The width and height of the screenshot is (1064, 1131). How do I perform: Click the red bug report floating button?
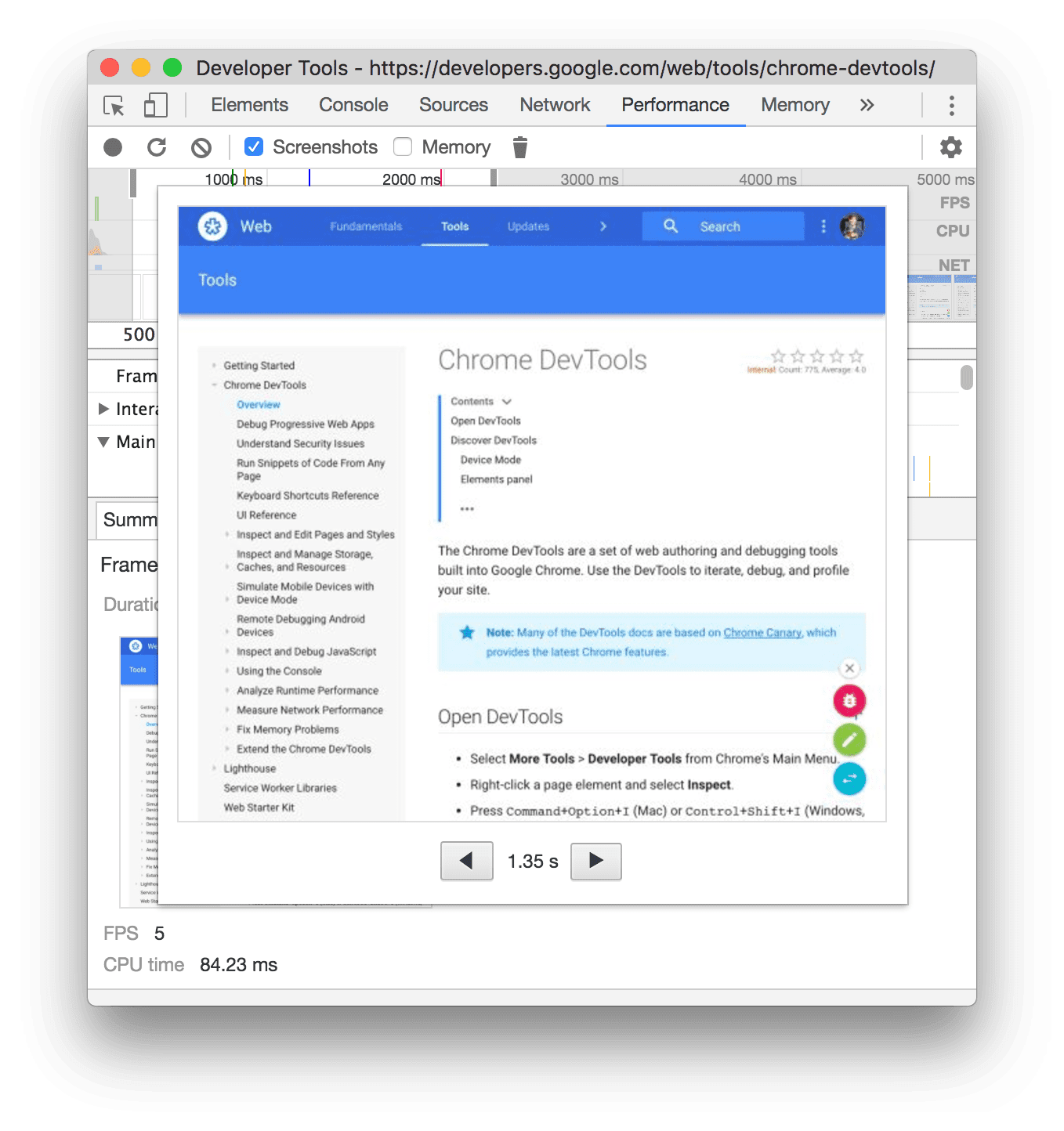[849, 700]
